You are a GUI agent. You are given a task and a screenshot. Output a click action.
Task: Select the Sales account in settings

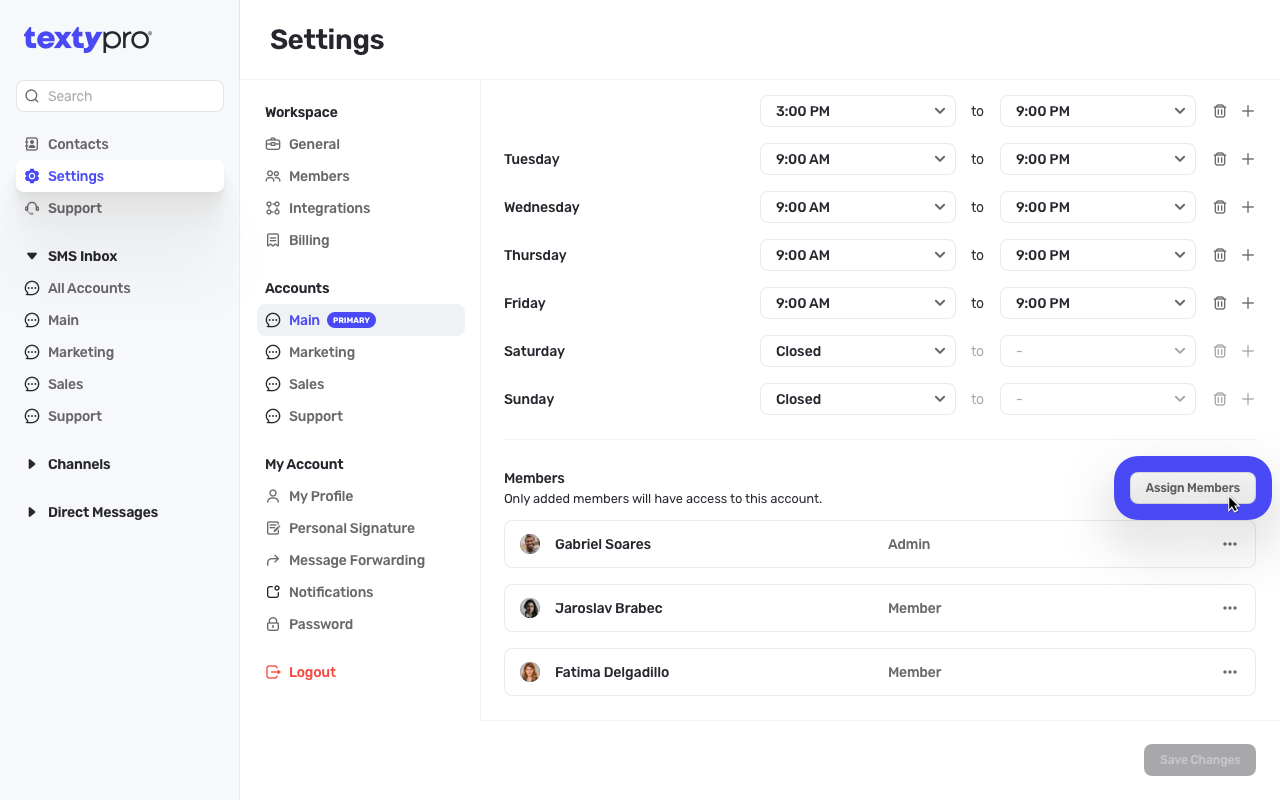(x=306, y=384)
